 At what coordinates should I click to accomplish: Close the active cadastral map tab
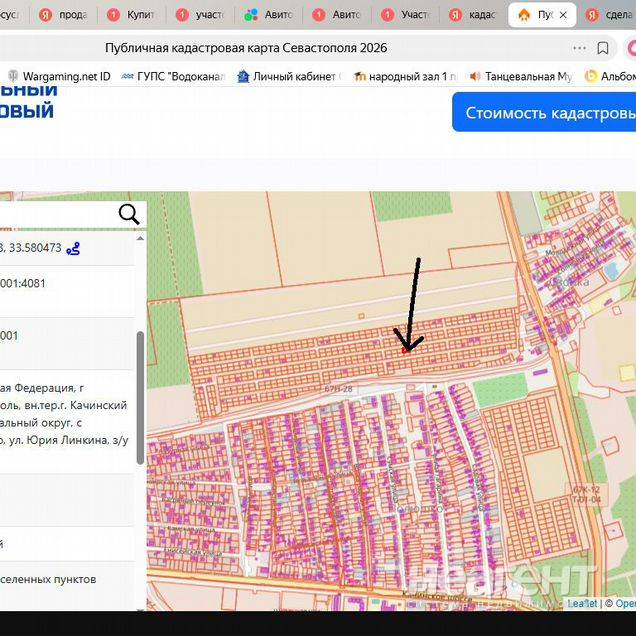click(x=563, y=15)
